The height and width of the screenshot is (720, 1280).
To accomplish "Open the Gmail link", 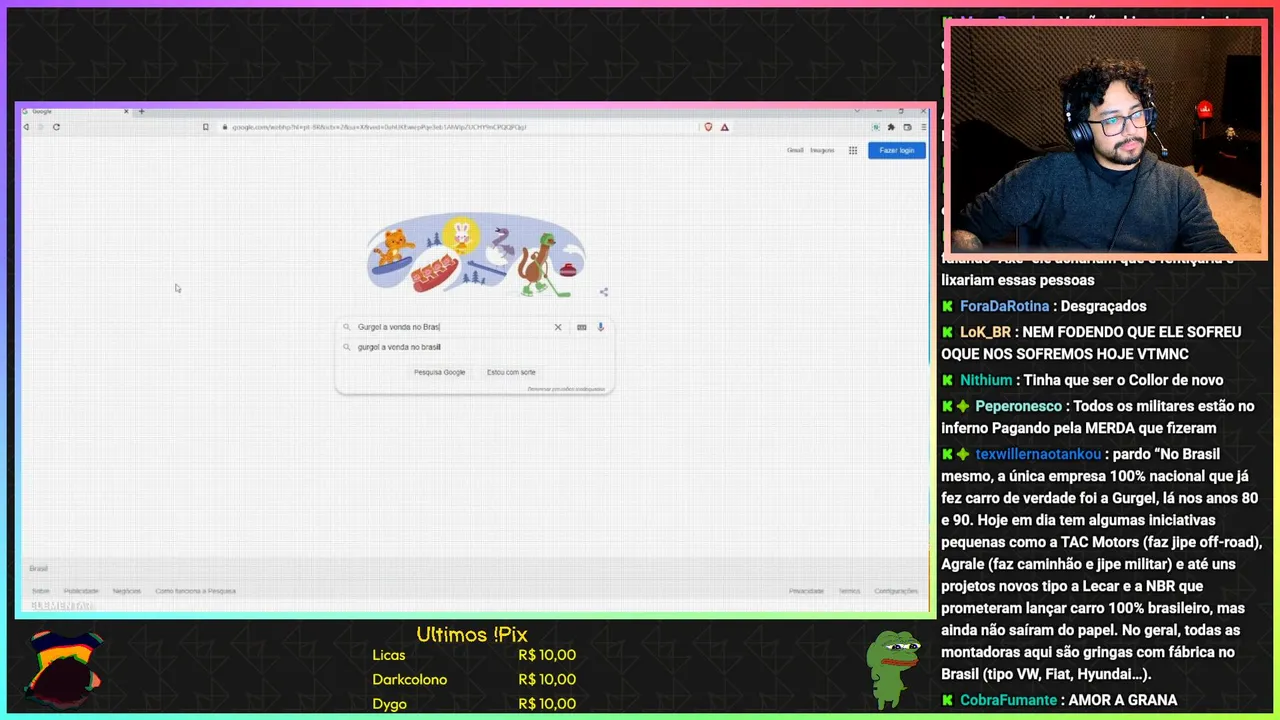I will click(795, 150).
